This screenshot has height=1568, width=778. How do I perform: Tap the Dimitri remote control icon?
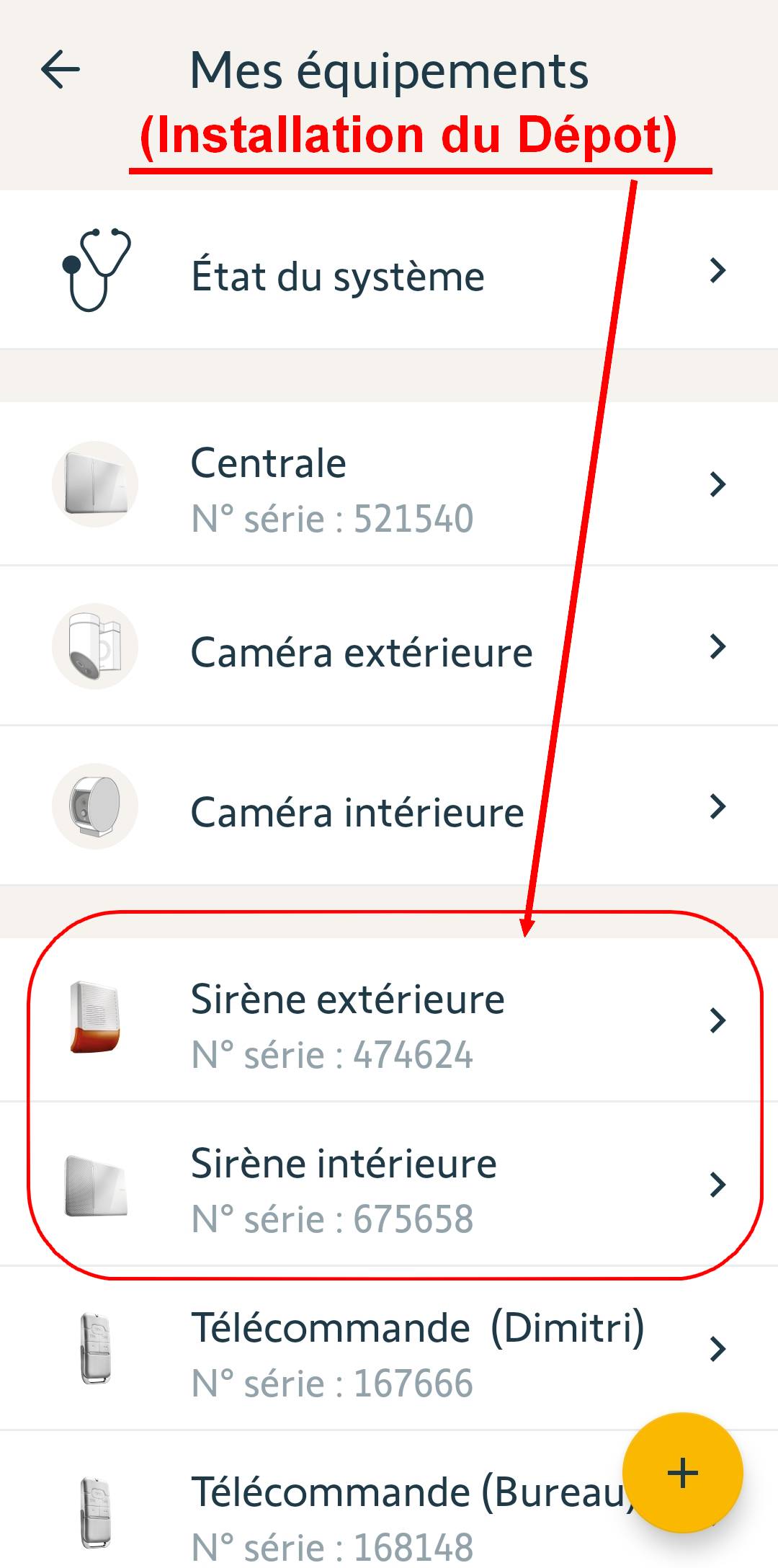[x=95, y=1349]
